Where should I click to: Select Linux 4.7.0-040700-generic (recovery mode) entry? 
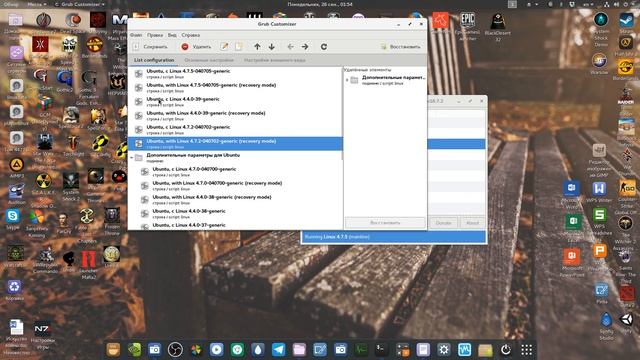(x=235, y=185)
